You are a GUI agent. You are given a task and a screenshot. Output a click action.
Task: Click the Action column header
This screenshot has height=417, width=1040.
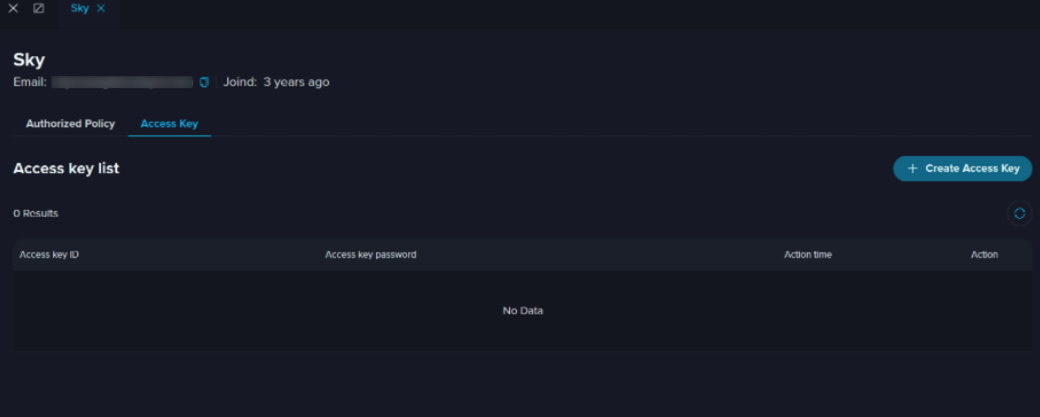(x=984, y=255)
